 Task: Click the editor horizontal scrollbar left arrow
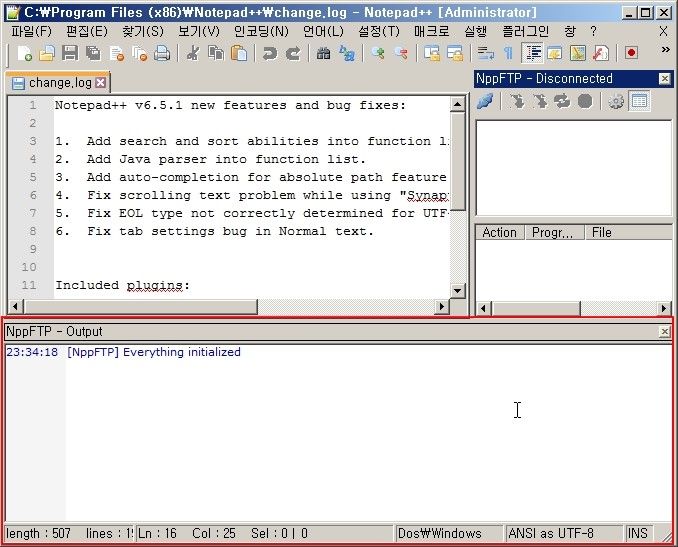pos(15,307)
